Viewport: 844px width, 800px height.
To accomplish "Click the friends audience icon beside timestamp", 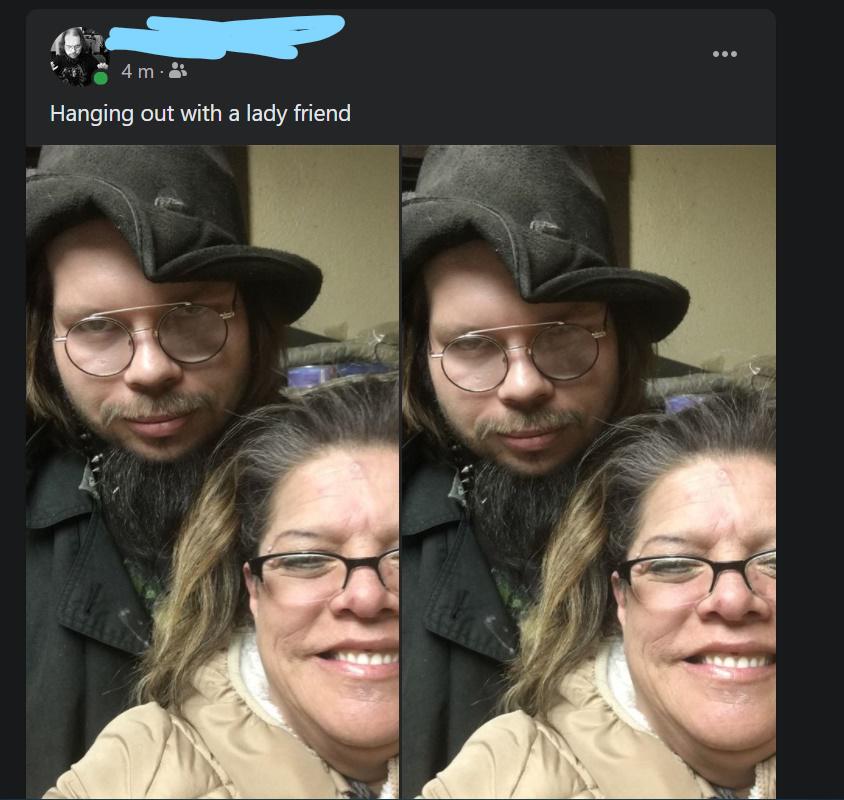I will click(x=178, y=71).
